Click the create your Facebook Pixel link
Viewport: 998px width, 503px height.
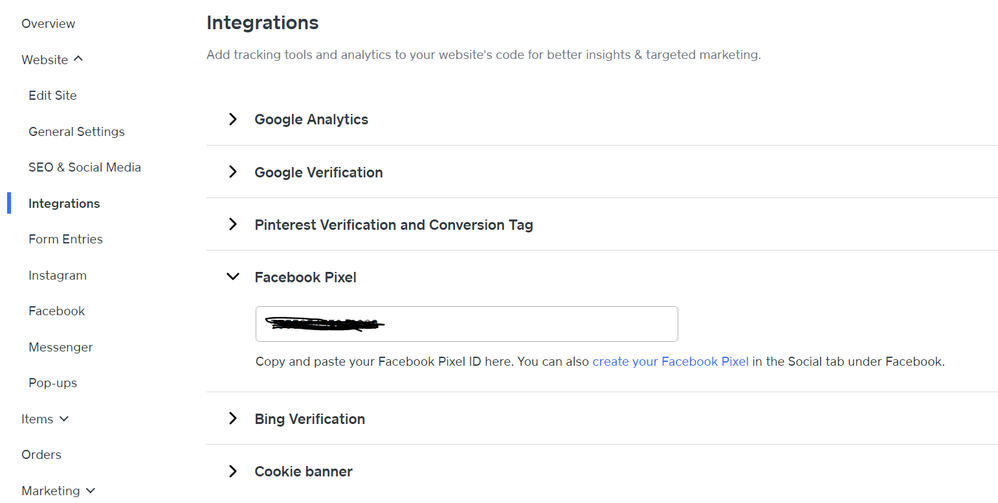click(x=670, y=362)
